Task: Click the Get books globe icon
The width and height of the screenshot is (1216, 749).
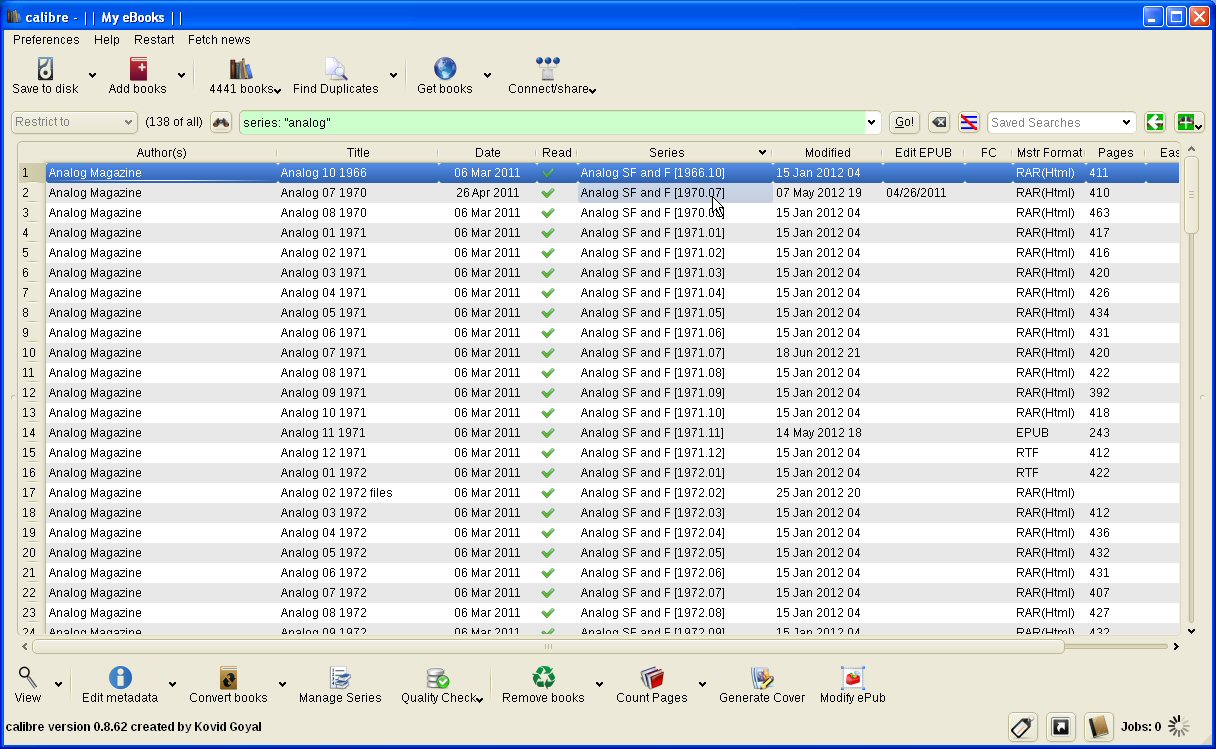Action: point(445,70)
